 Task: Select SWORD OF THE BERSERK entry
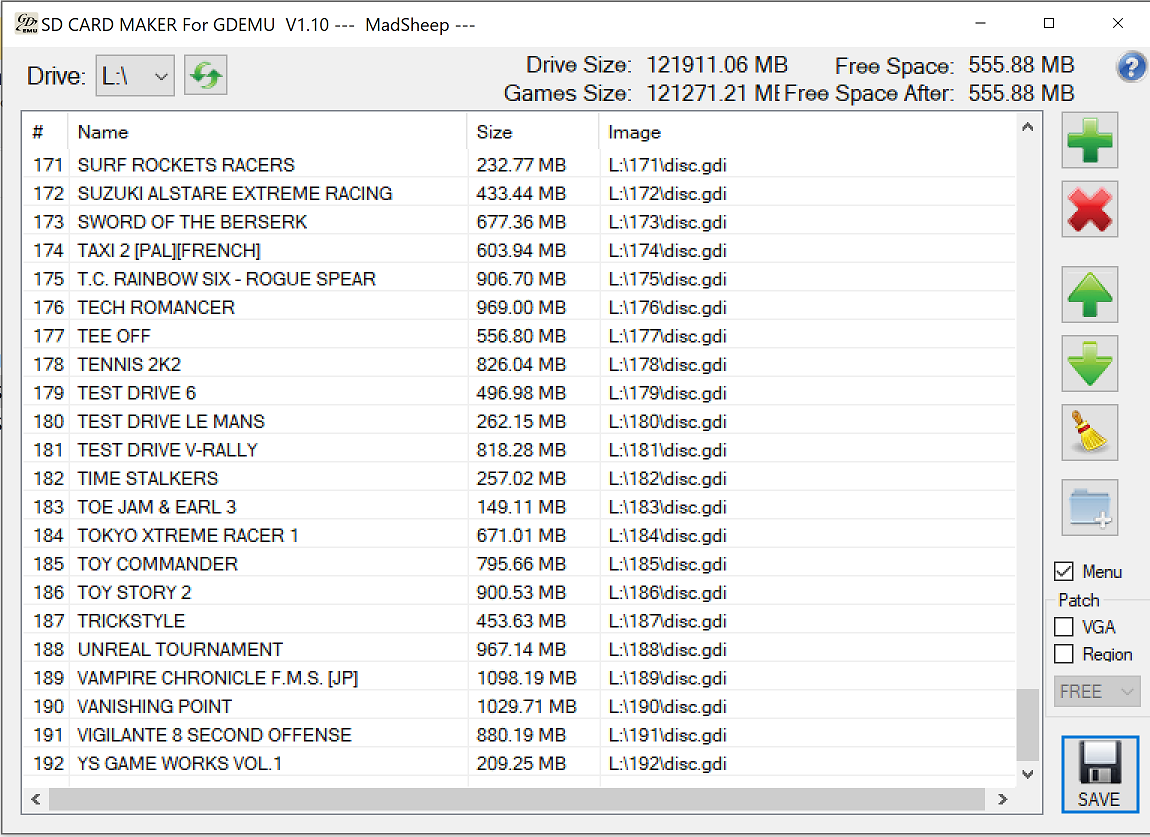[519, 222]
